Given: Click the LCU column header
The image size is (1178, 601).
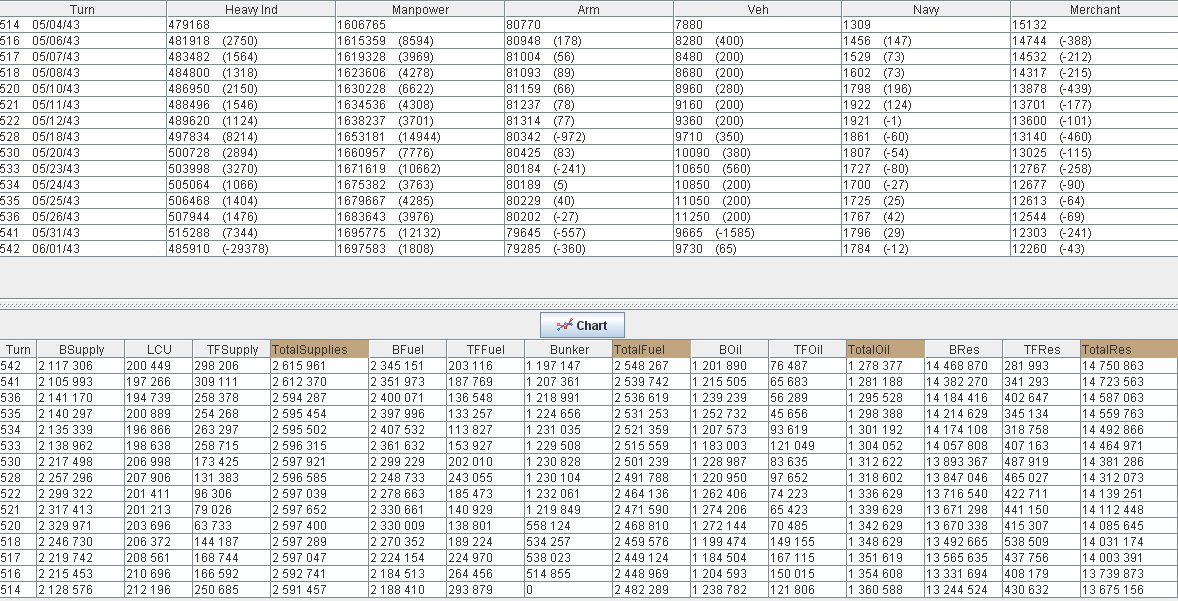Looking at the screenshot, I should coord(159,349).
